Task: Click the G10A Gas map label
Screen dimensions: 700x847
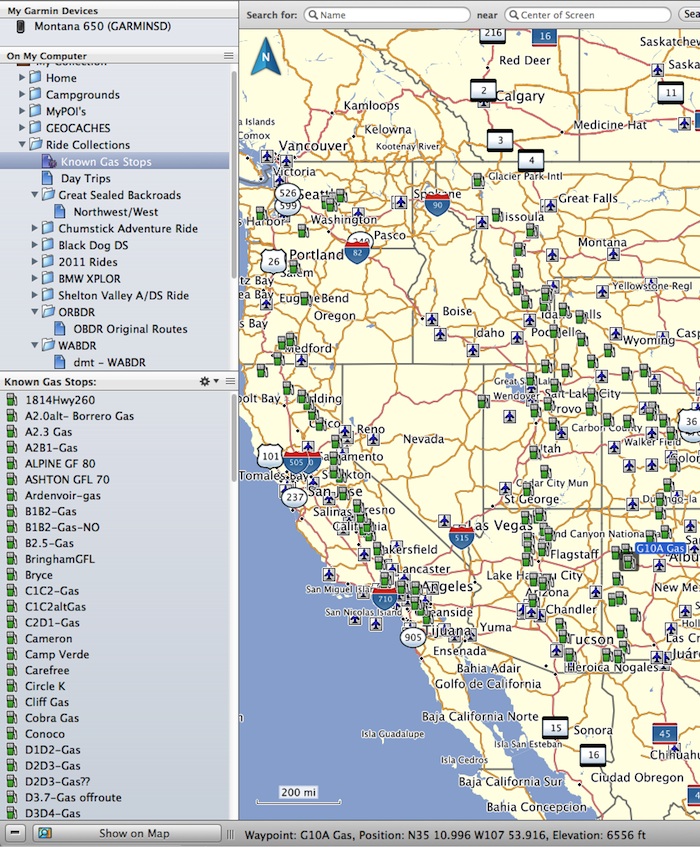Action: (660, 548)
